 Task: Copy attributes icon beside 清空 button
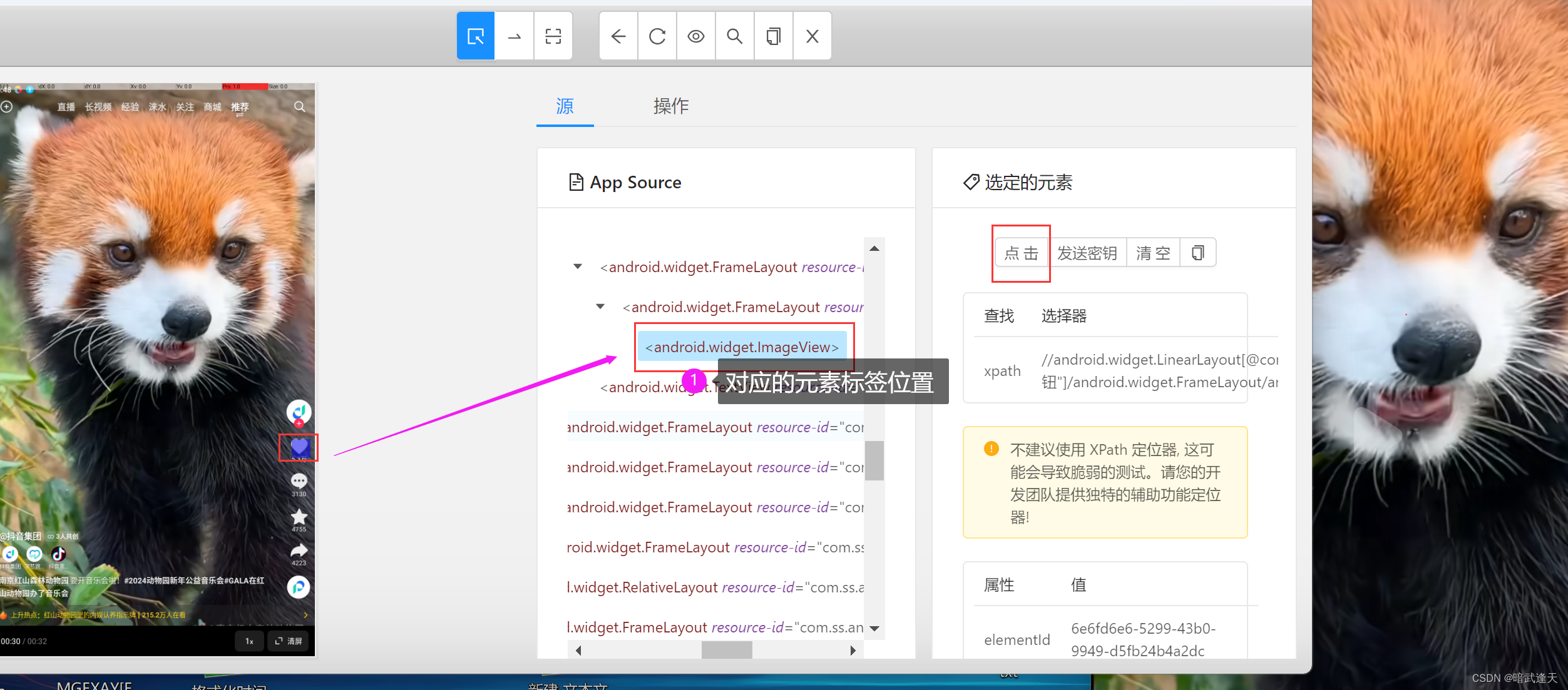tap(1197, 253)
